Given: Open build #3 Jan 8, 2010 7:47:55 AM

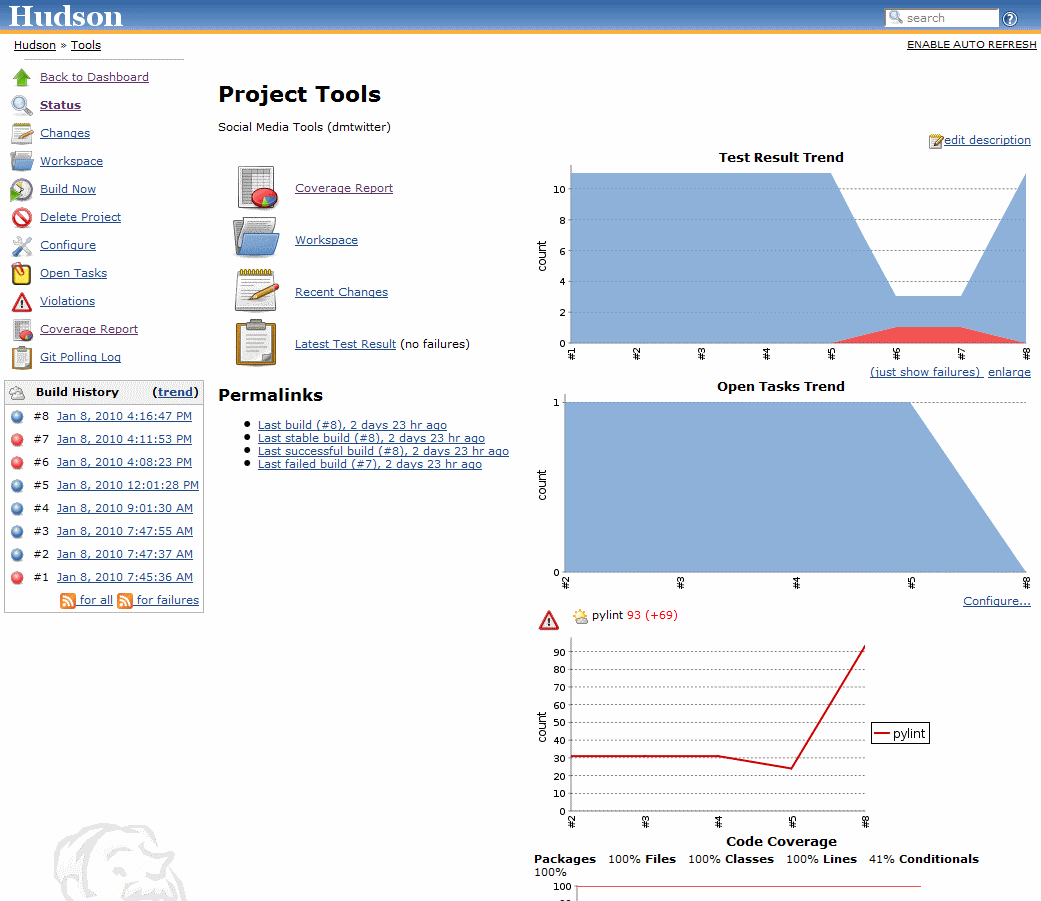Looking at the screenshot, I should [125, 531].
